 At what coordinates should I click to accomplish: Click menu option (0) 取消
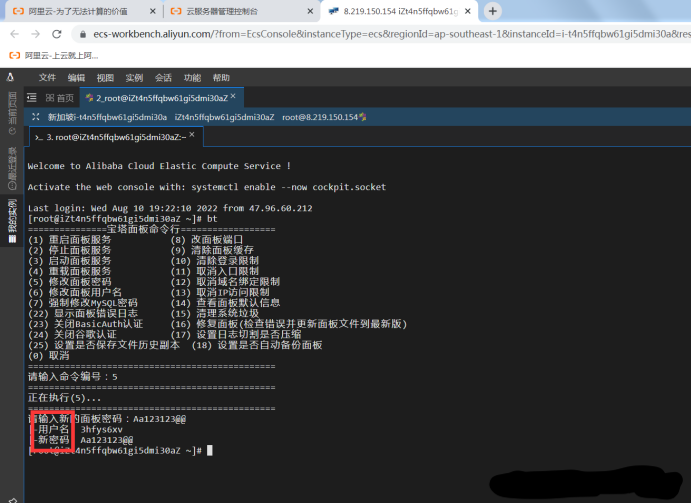(x=48, y=356)
